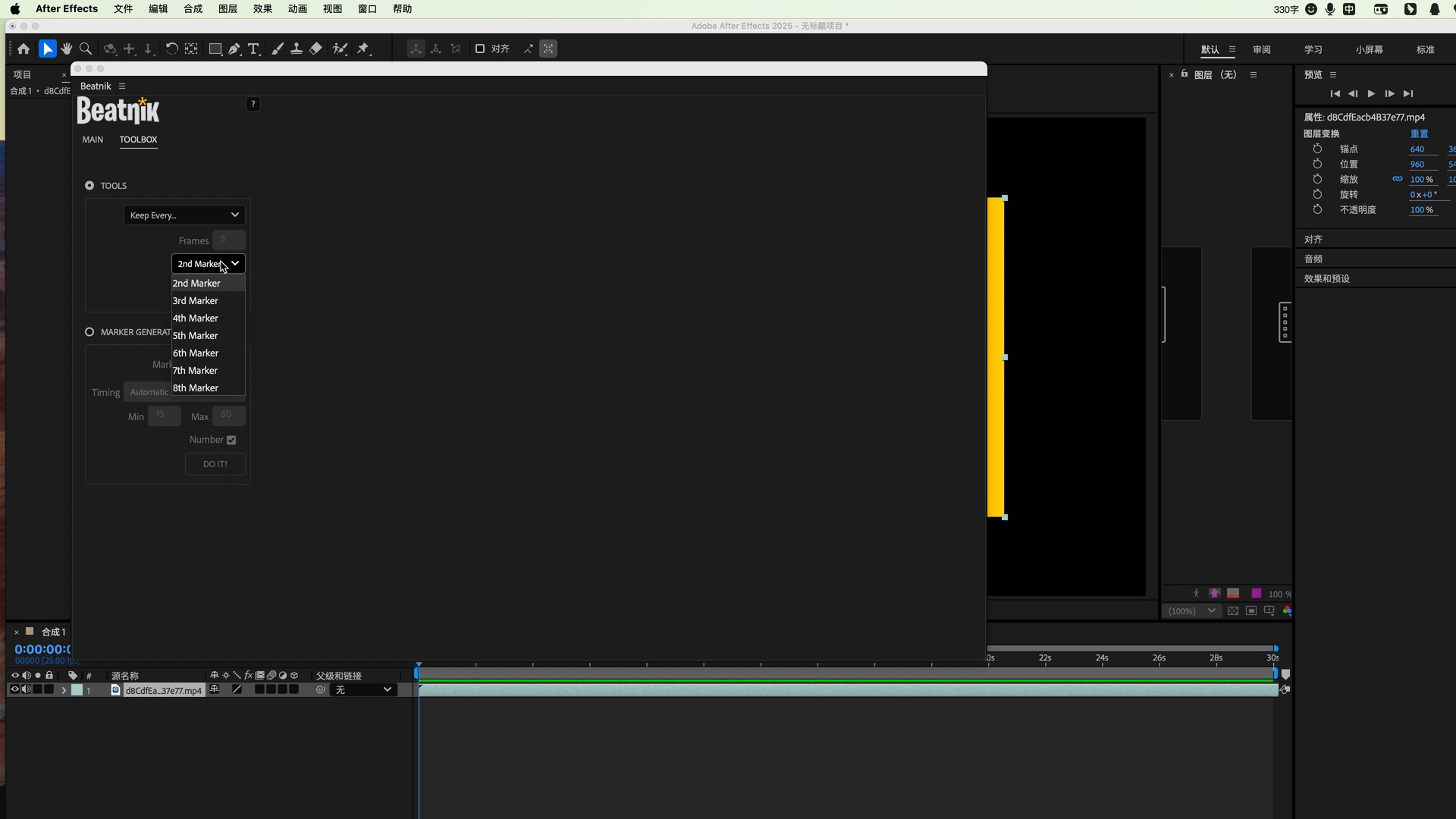Select the Puppet Pin tool

(363, 49)
